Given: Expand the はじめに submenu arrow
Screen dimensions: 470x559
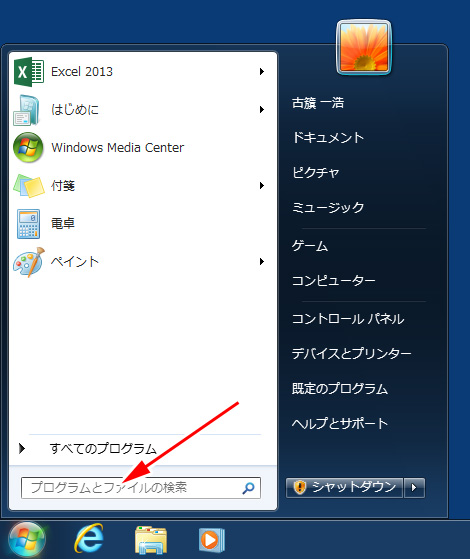Looking at the screenshot, I should [x=262, y=109].
